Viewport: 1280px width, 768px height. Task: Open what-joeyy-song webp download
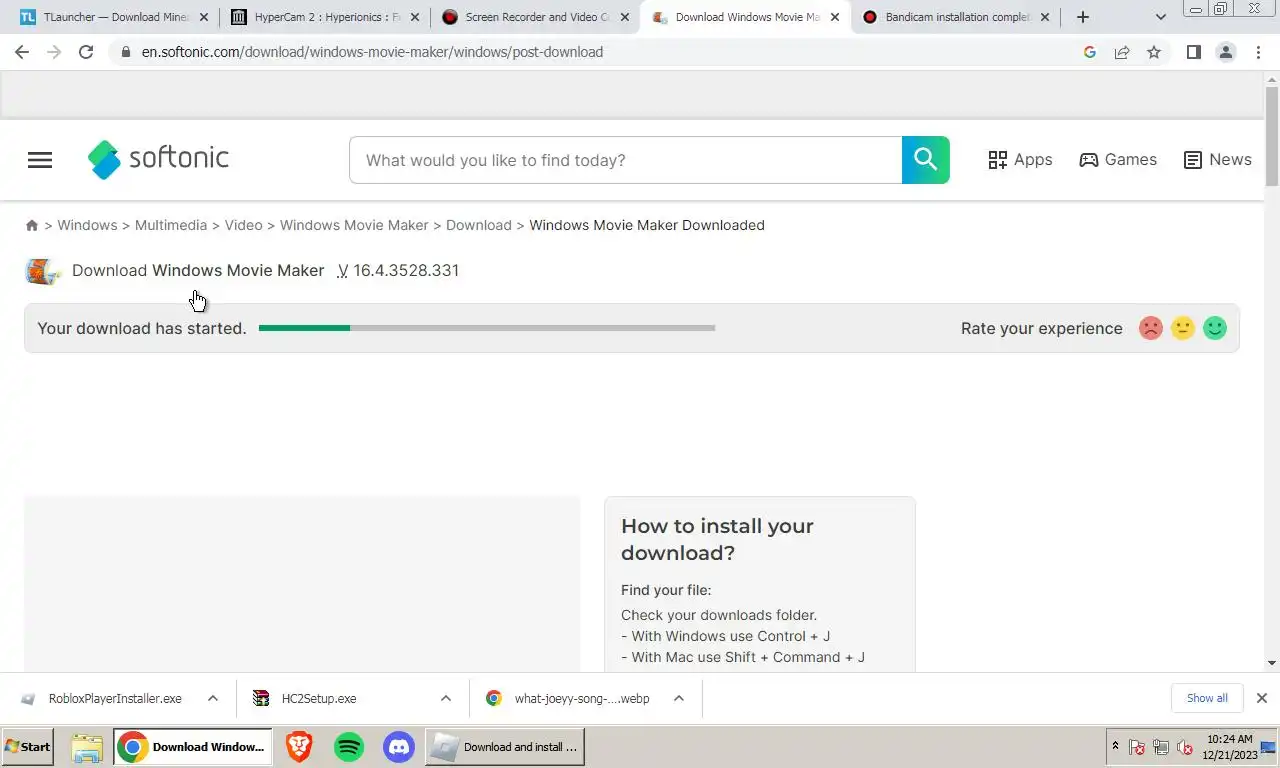tap(570, 699)
